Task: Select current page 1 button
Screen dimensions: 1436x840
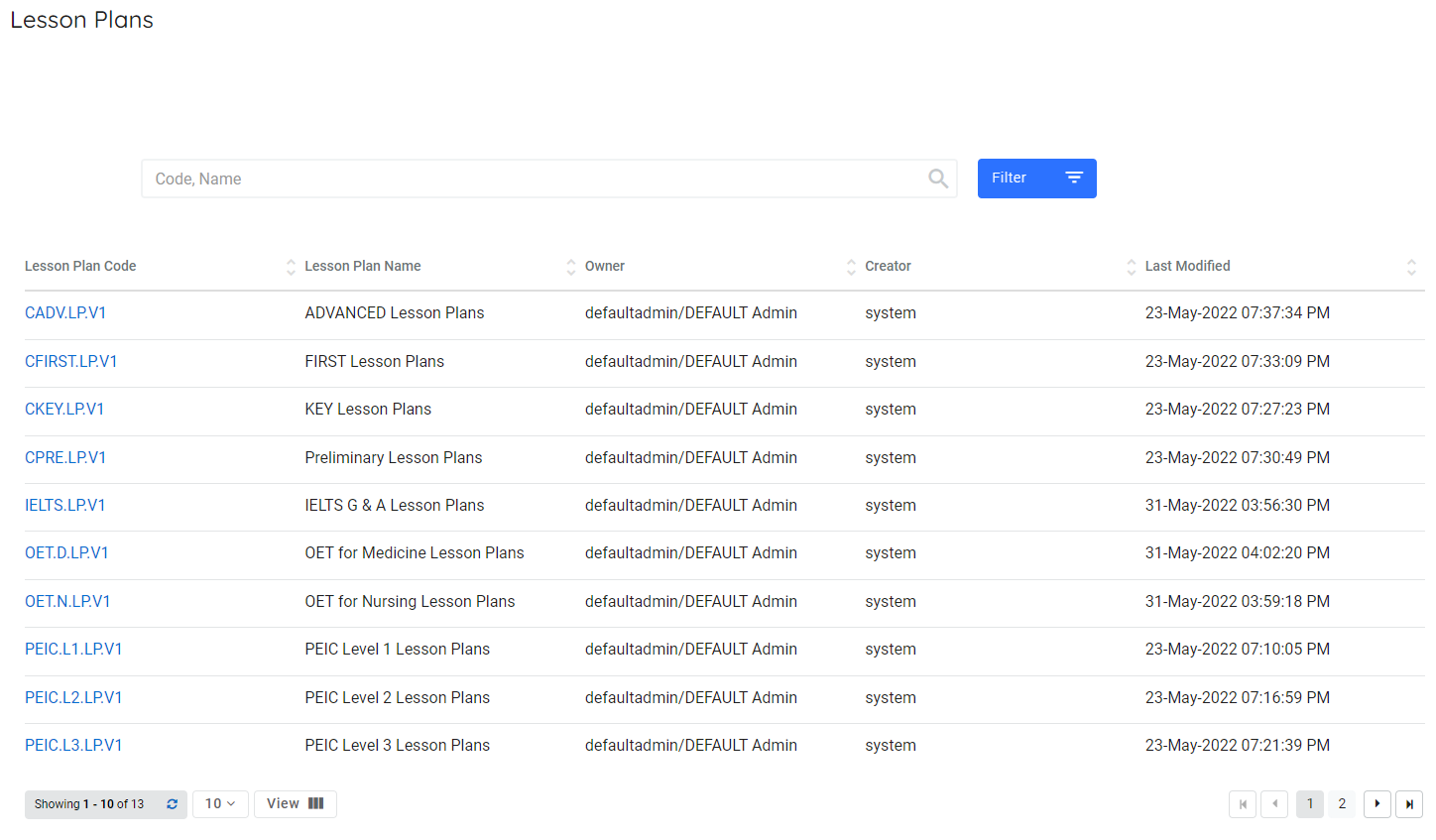Action: [1309, 804]
